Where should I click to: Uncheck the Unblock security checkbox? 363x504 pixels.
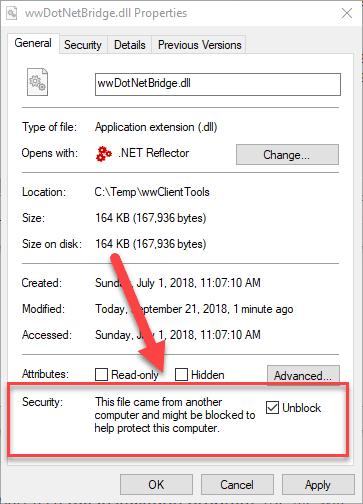pos(272,407)
